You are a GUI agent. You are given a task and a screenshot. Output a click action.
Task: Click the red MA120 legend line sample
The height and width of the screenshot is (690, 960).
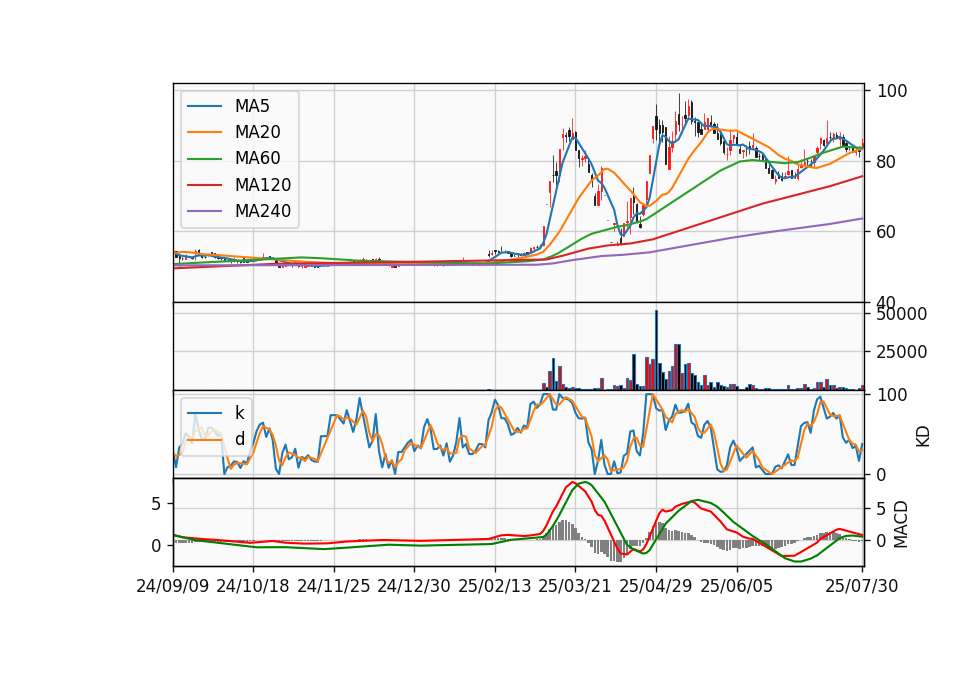(204, 185)
